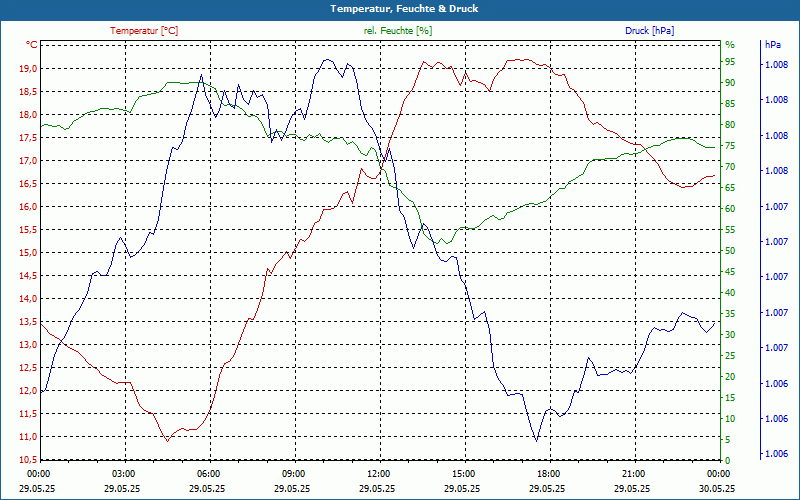Click time axis label "06:00"
This screenshot has width=800, height=500.
(x=208, y=473)
